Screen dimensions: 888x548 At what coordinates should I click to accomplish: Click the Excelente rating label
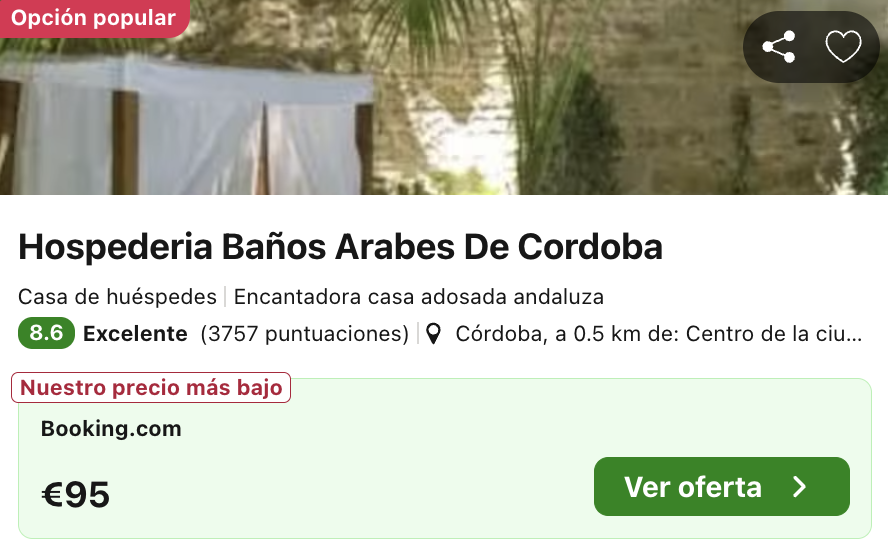[135, 334]
